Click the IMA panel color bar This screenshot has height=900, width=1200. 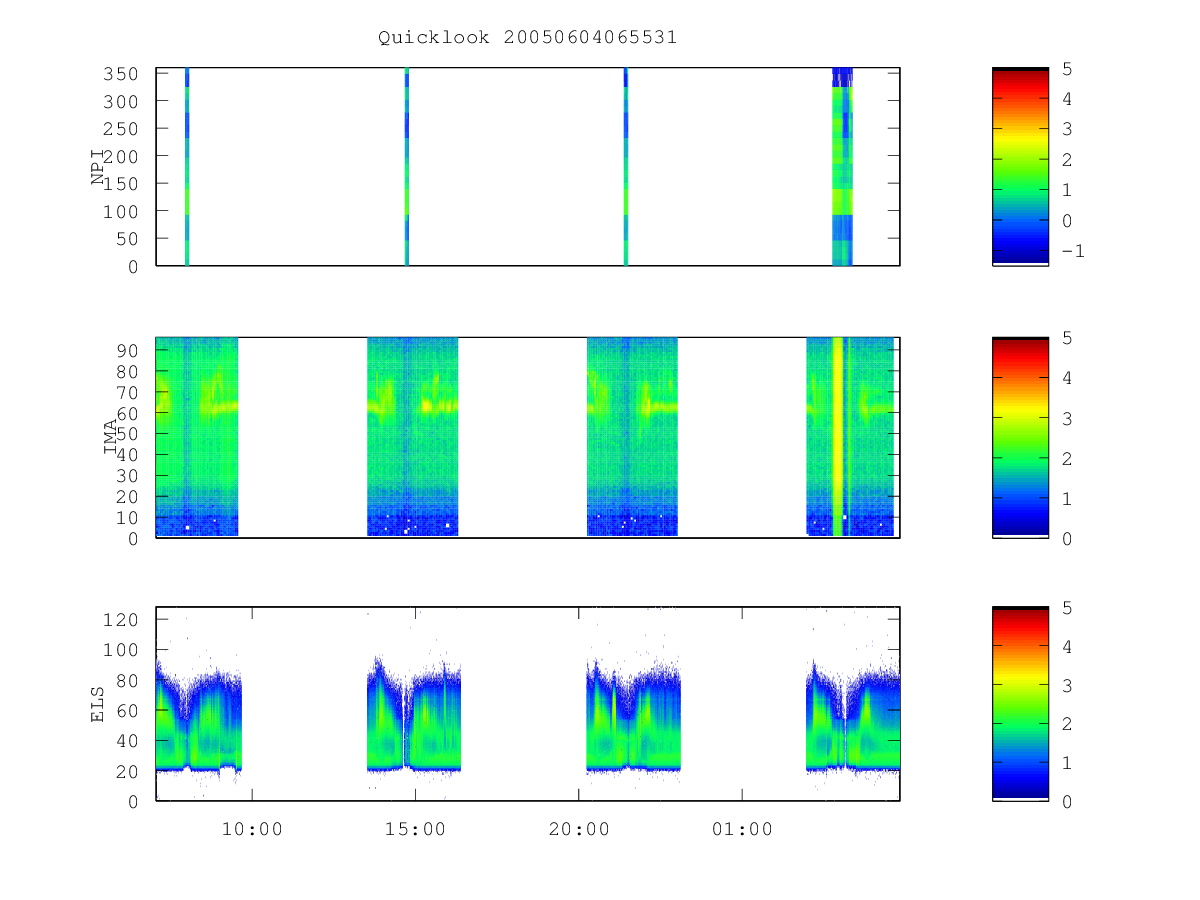[x=1020, y=437]
